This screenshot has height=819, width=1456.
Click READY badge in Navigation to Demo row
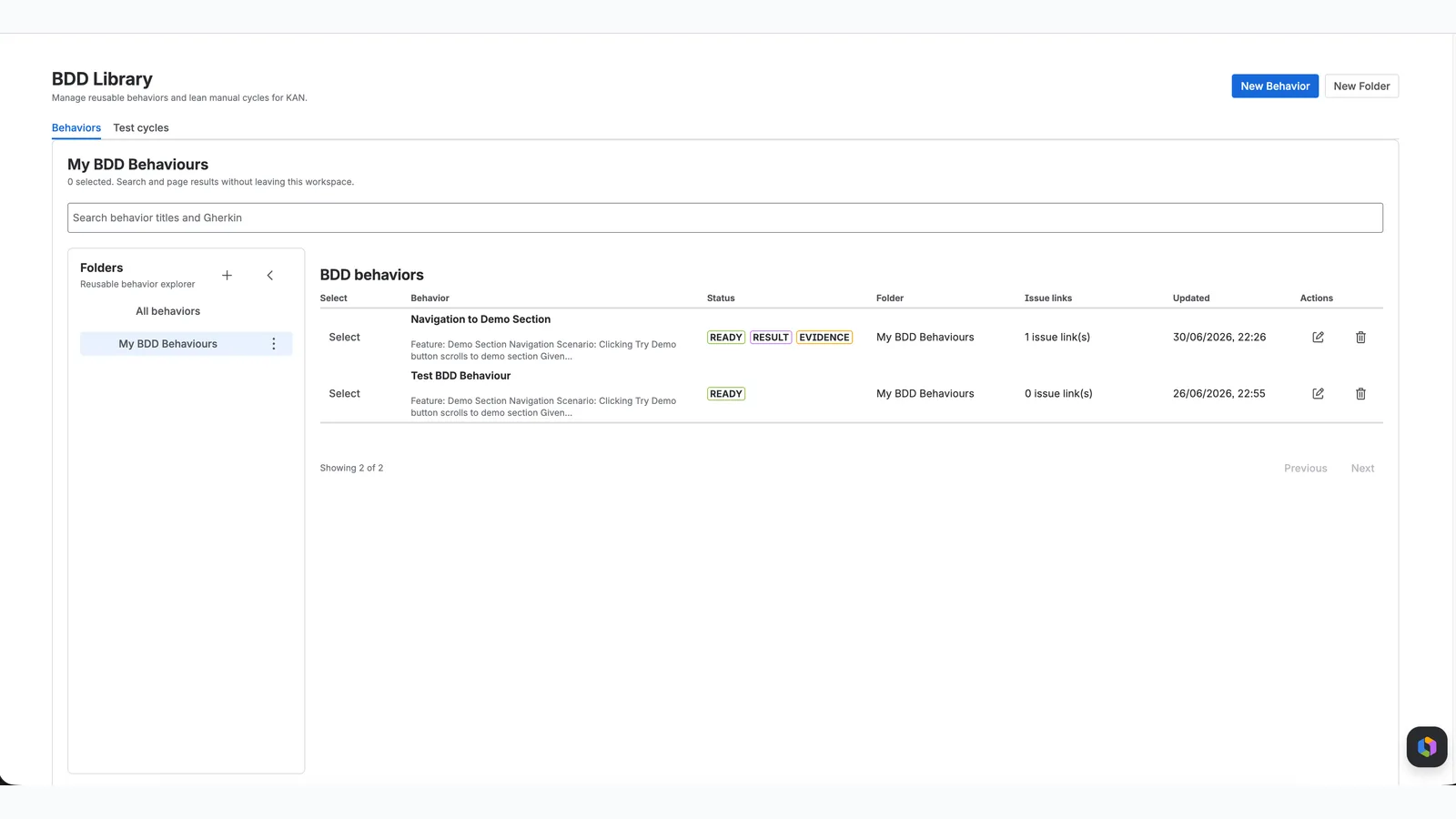(726, 338)
